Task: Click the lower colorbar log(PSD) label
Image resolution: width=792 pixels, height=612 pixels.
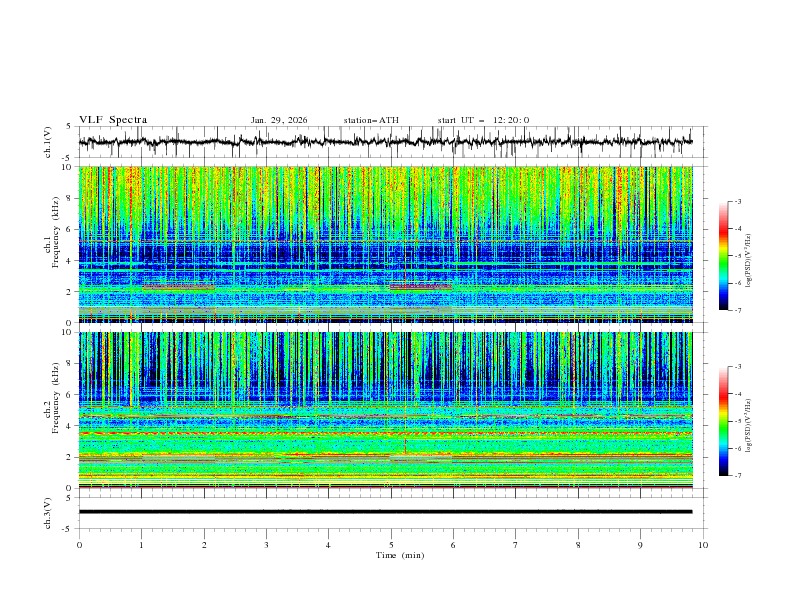Action: tap(749, 426)
